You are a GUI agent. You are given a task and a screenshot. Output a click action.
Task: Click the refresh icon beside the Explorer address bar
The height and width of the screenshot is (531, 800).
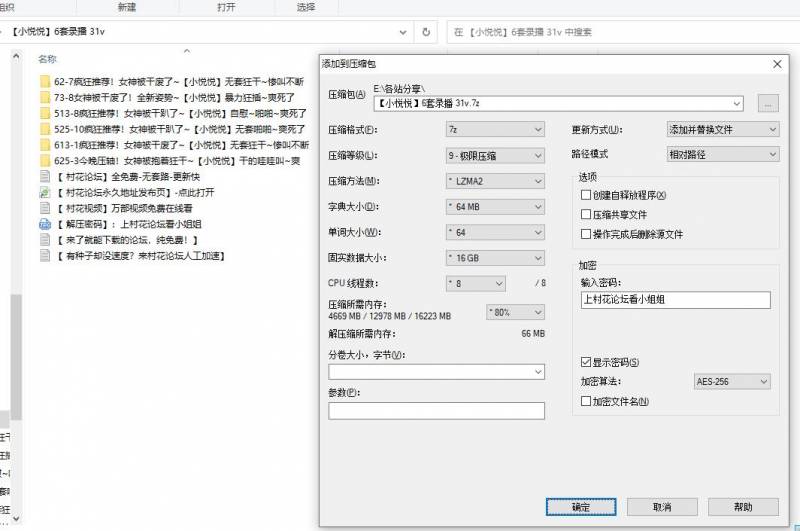click(x=427, y=32)
